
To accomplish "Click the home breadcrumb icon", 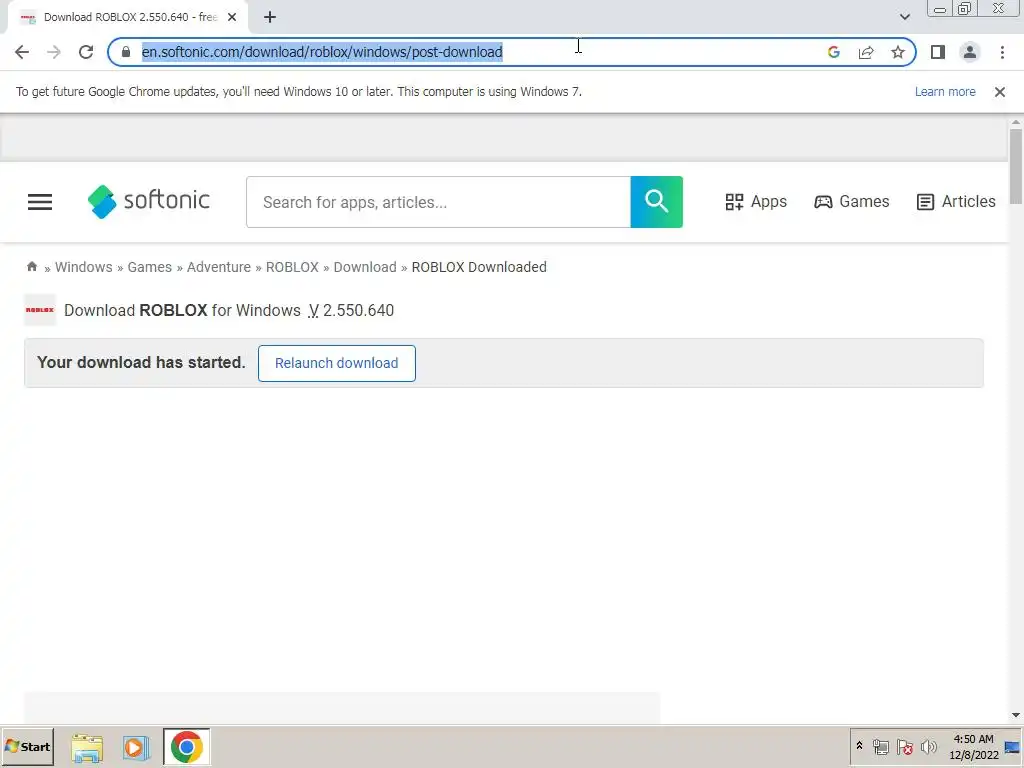I will point(31,266).
